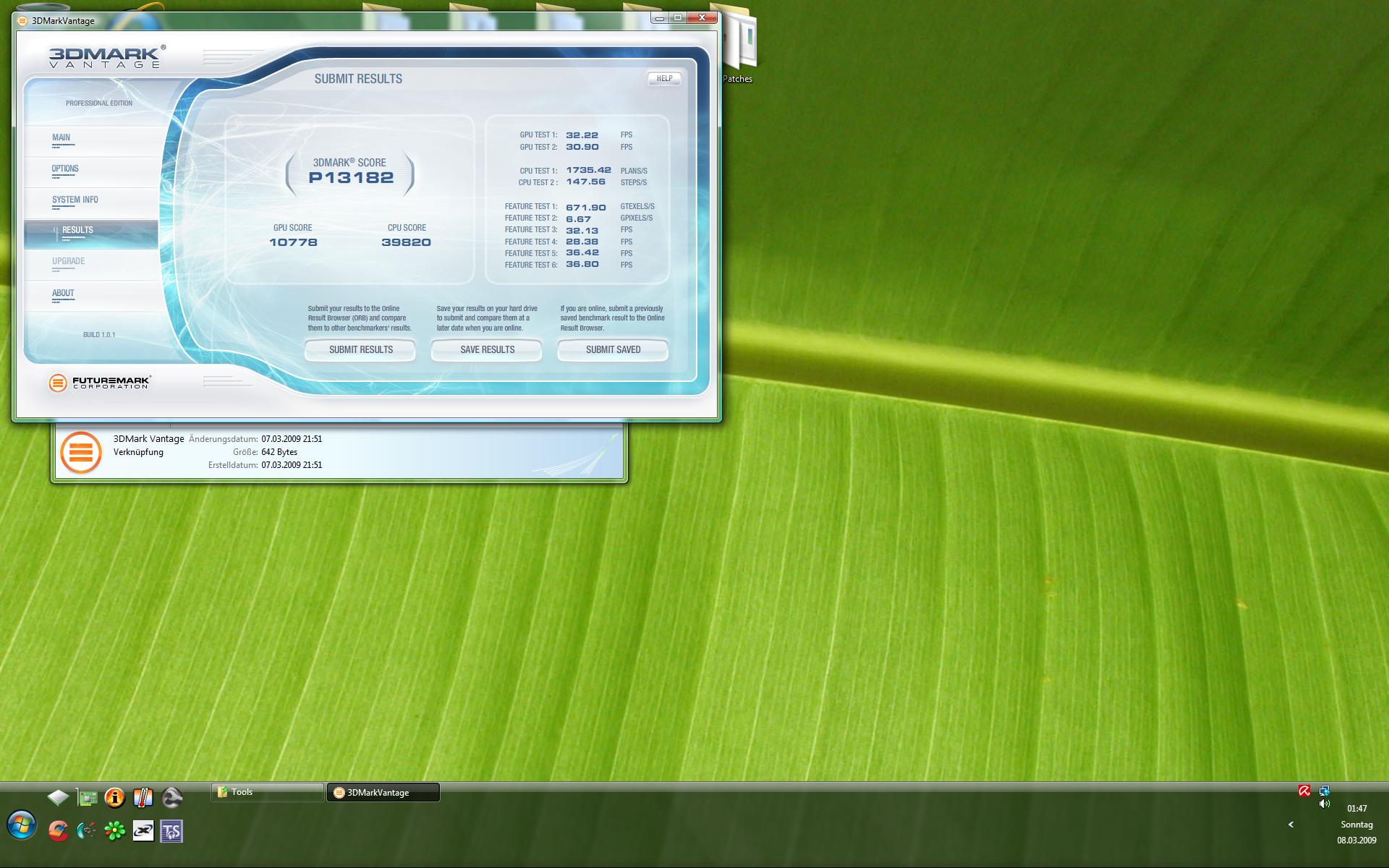Click the network connection tray icon
The height and width of the screenshot is (868, 1389).
click(x=1324, y=791)
